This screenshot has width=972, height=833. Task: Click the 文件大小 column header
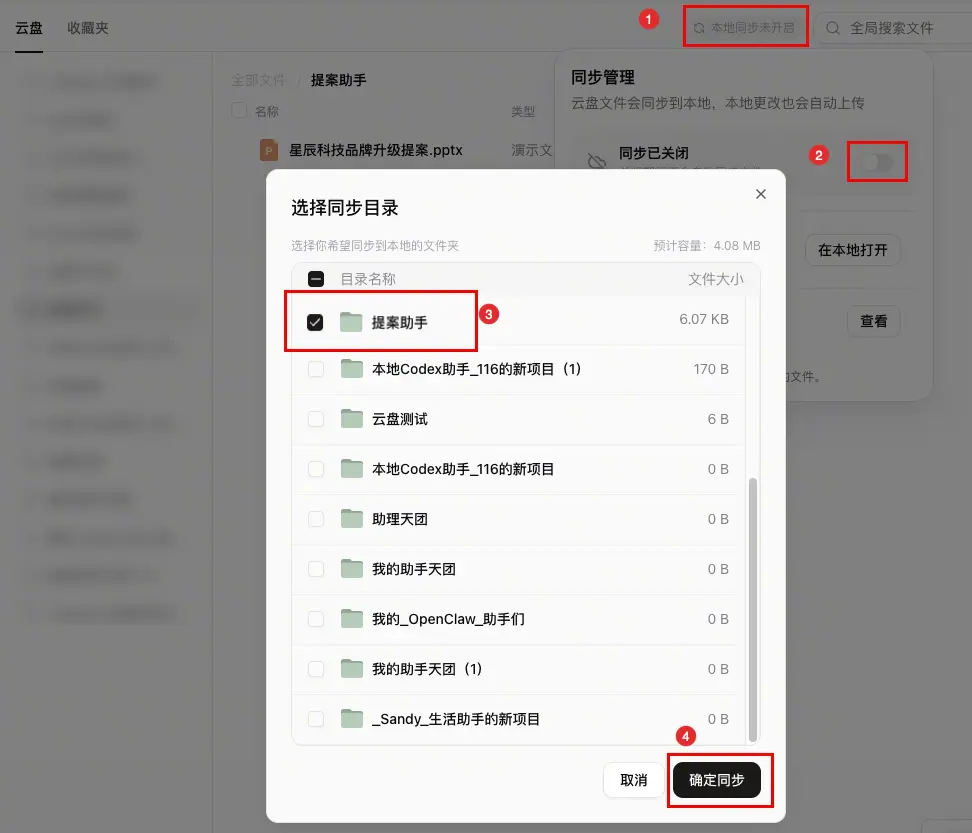tap(715, 279)
